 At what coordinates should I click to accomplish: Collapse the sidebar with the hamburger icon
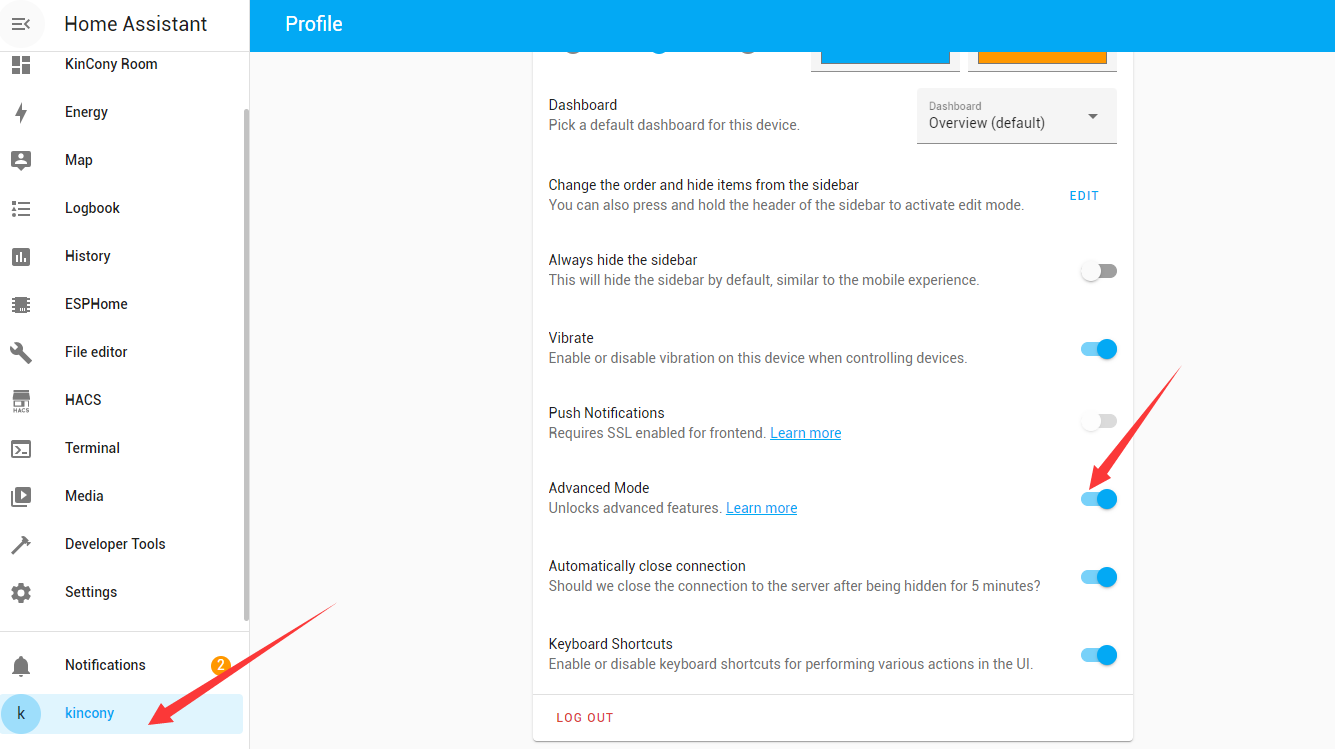coord(21,24)
